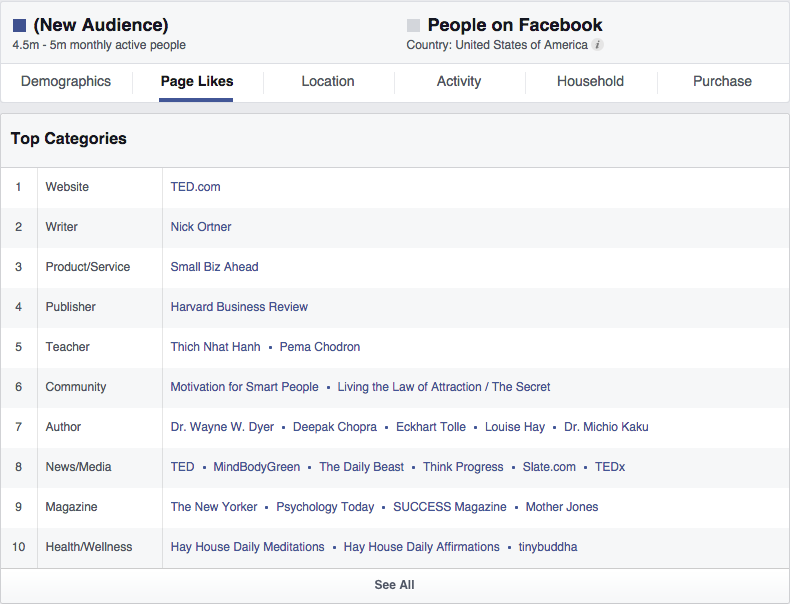Open The New Yorker link
This screenshot has height=604, width=790.
tap(214, 507)
